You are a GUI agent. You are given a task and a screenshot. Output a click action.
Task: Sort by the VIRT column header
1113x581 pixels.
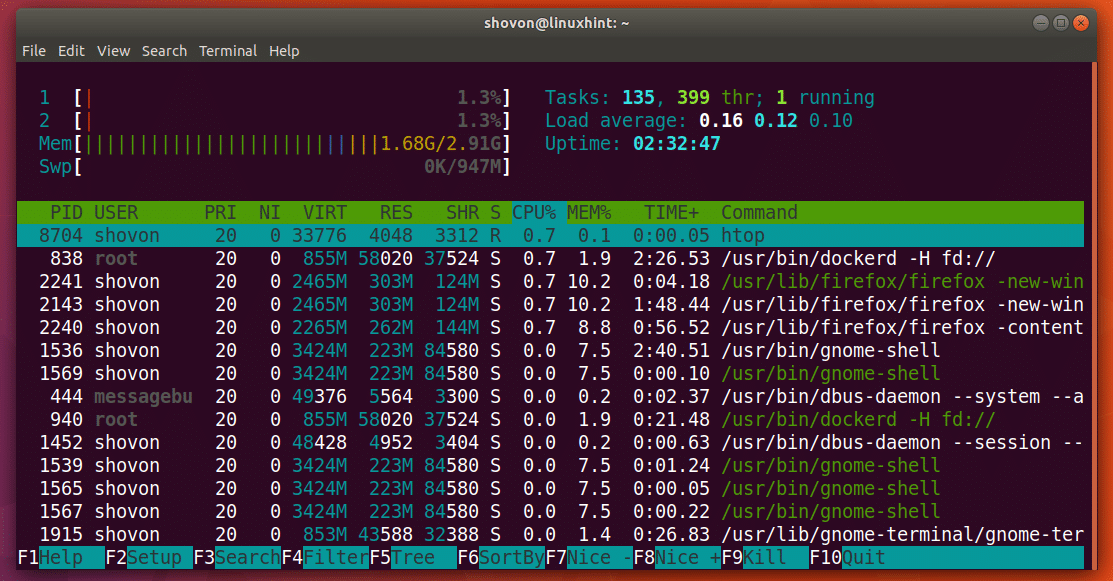tap(324, 212)
